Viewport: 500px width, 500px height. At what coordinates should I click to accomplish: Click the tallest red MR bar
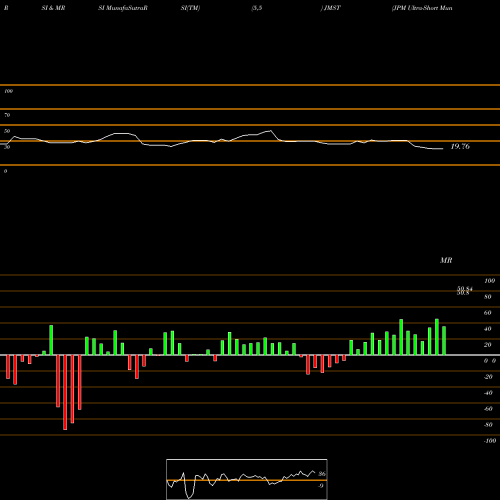tap(65, 392)
